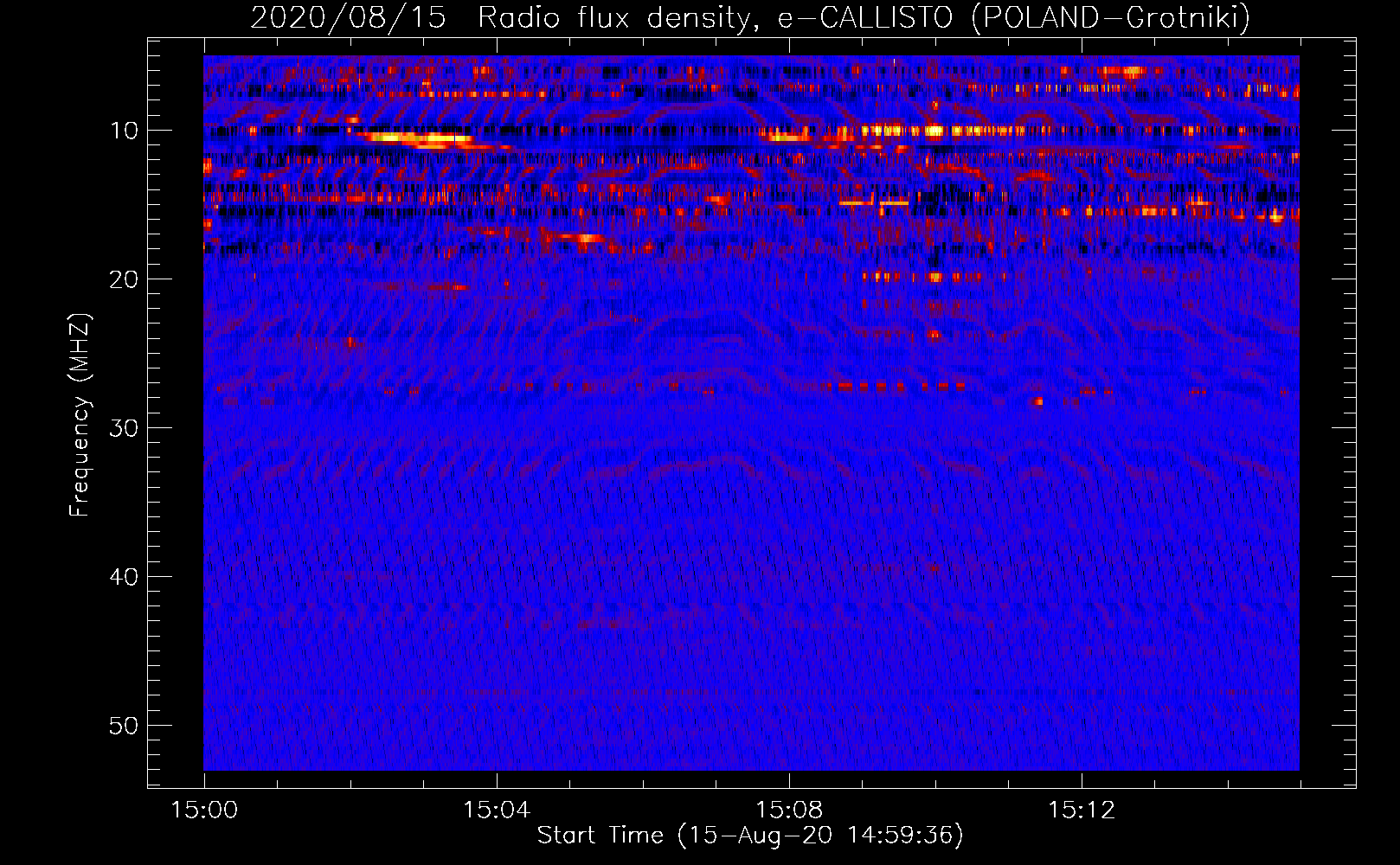The height and width of the screenshot is (865, 1400).
Task: Click the 15:04 time tick label
Action: click(497, 811)
